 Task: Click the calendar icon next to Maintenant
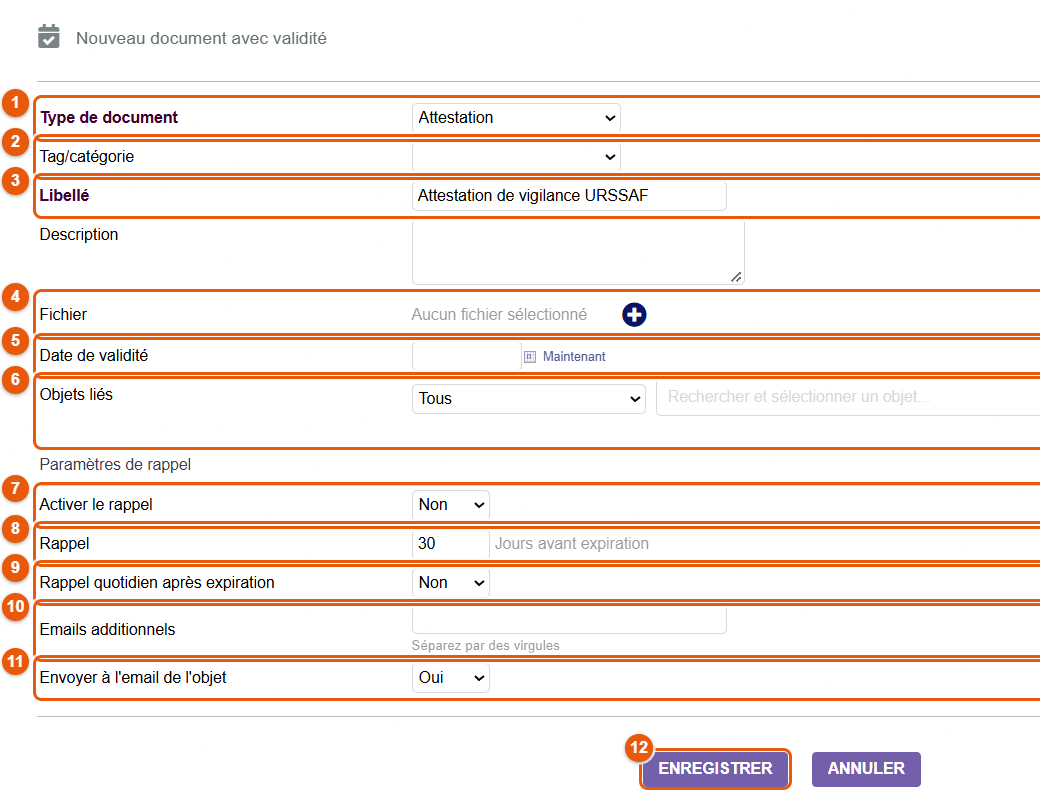[x=530, y=357]
